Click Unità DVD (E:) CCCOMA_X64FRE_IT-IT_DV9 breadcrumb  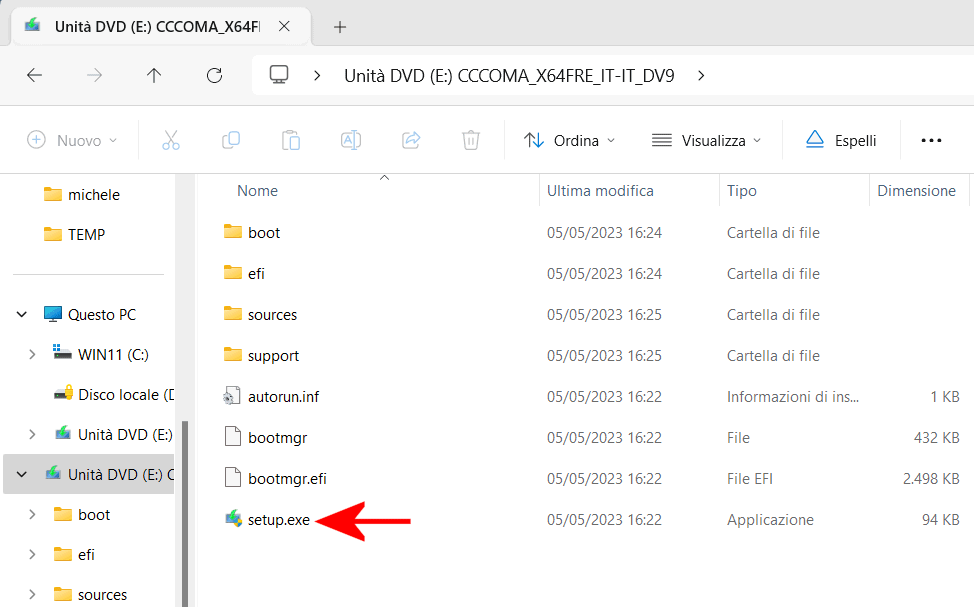point(509,76)
